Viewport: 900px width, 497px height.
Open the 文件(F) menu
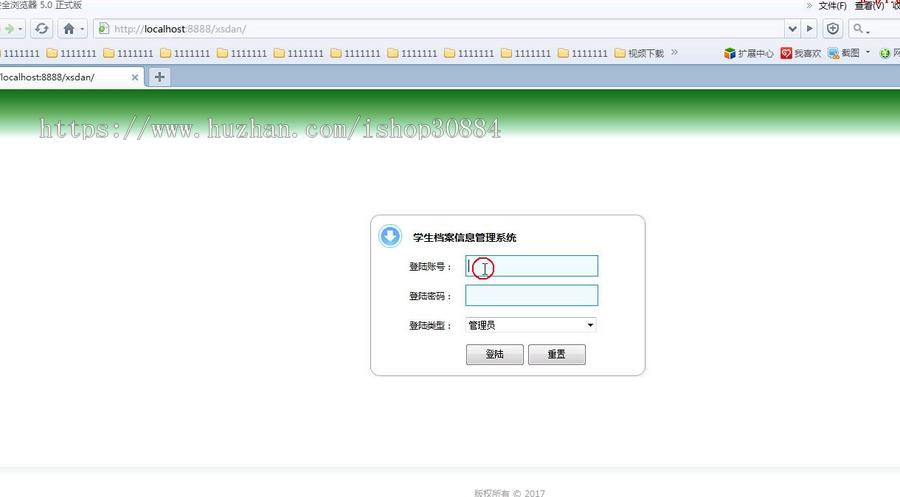click(832, 6)
